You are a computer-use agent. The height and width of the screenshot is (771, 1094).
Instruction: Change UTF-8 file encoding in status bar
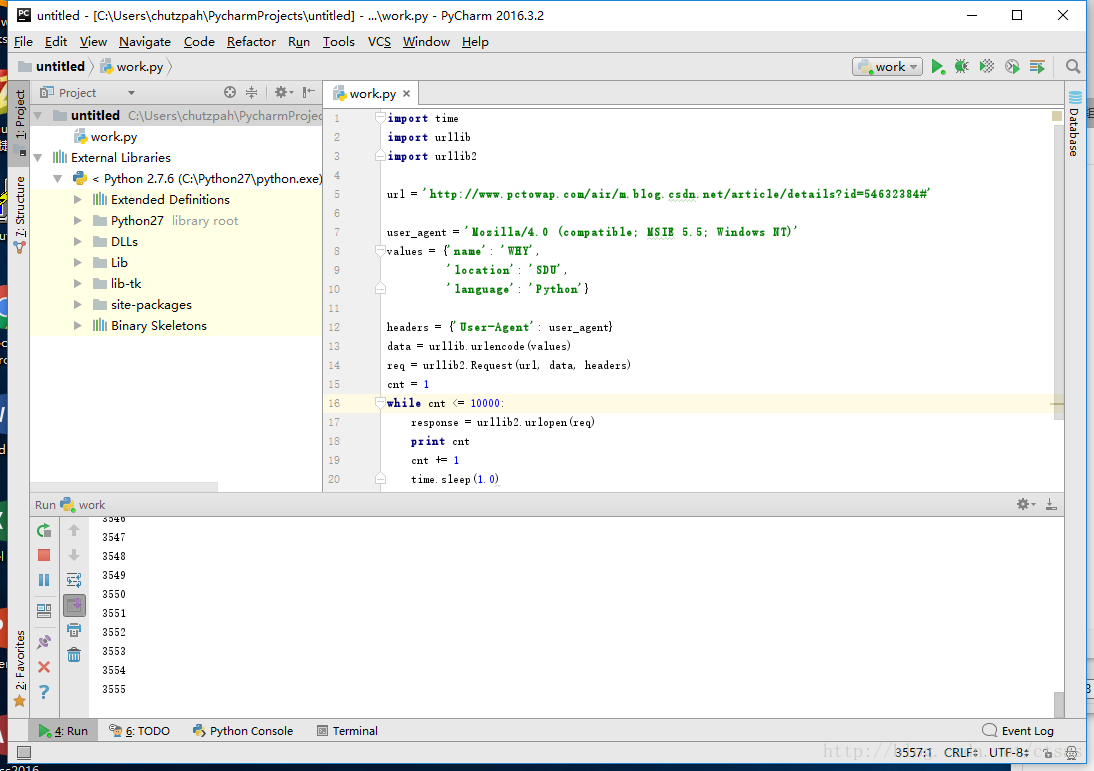pos(1009,752)
